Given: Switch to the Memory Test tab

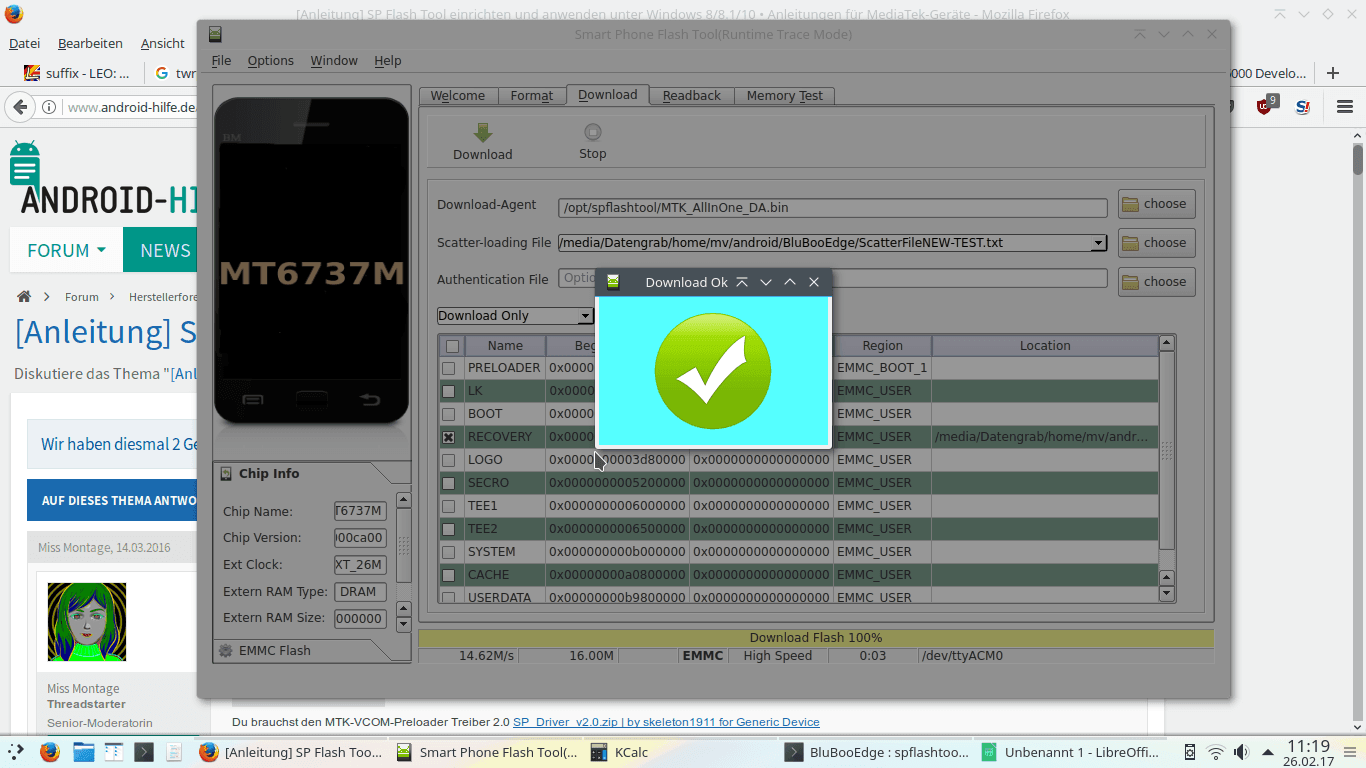Looking at the screenshot, I should (785, 96).
